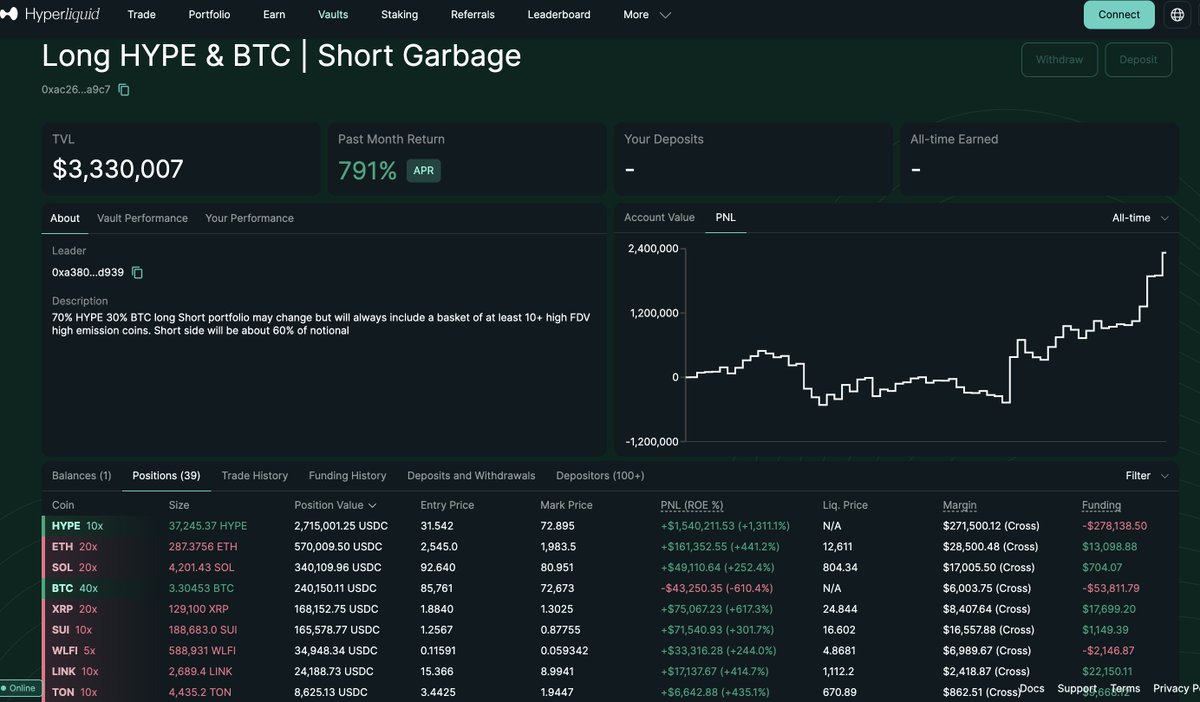Click the Liq. Price column header
The image size is (1200, 702).
point(844,505)
